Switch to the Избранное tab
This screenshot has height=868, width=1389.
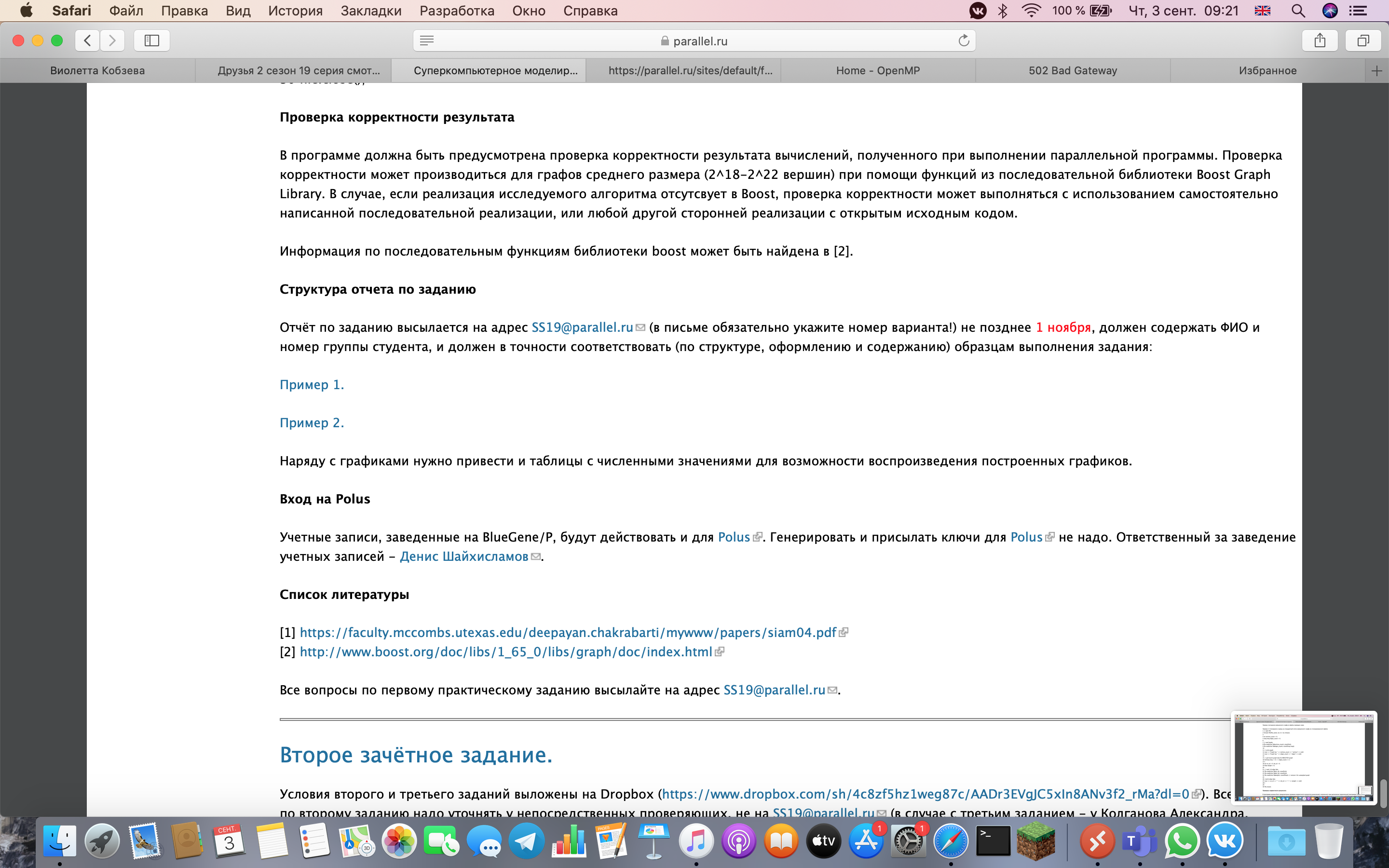(1267, 70)
